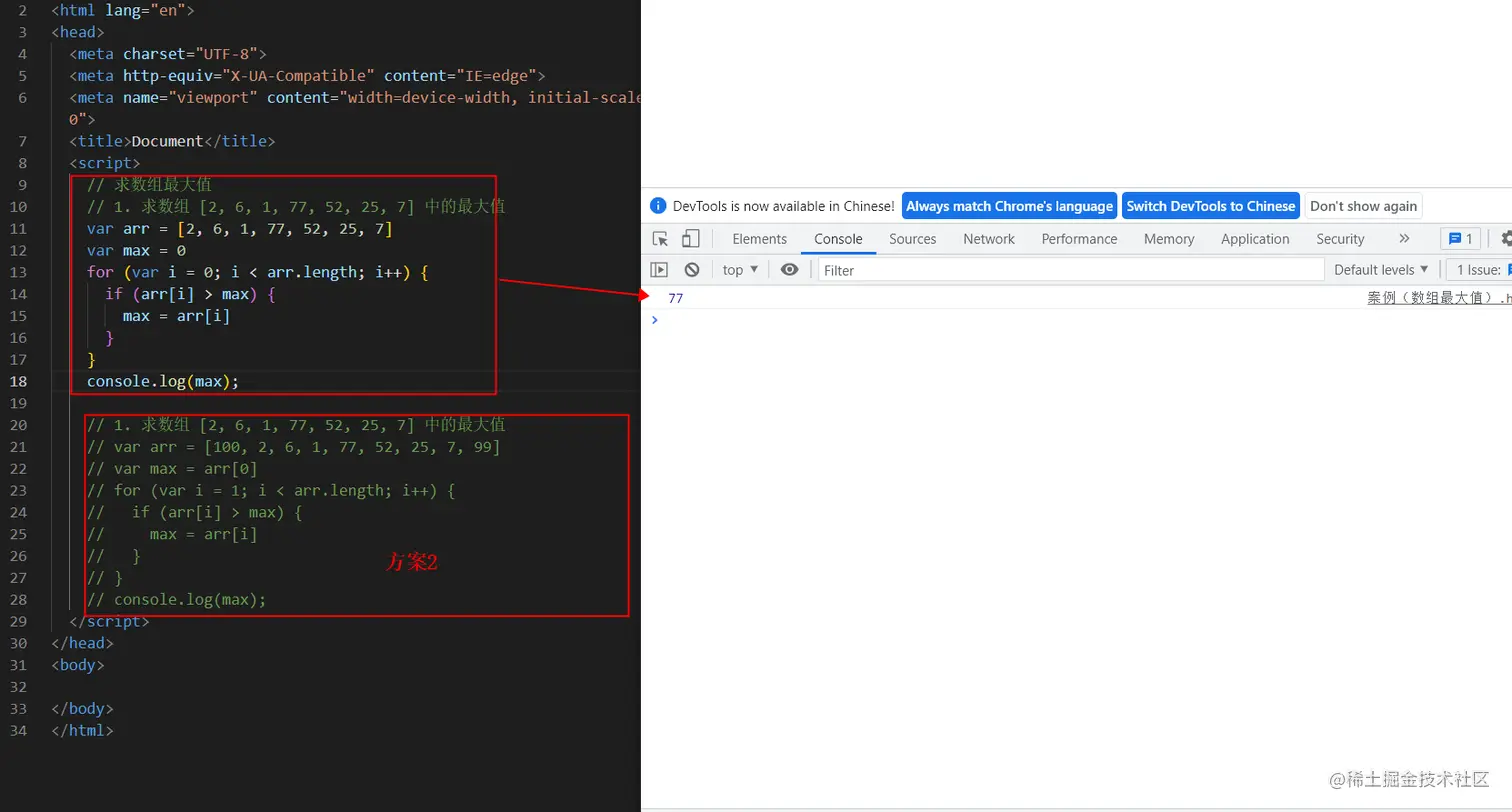1512x812 pixels.
Task: Go to the Network tab
Action: (x=989, y=239)
